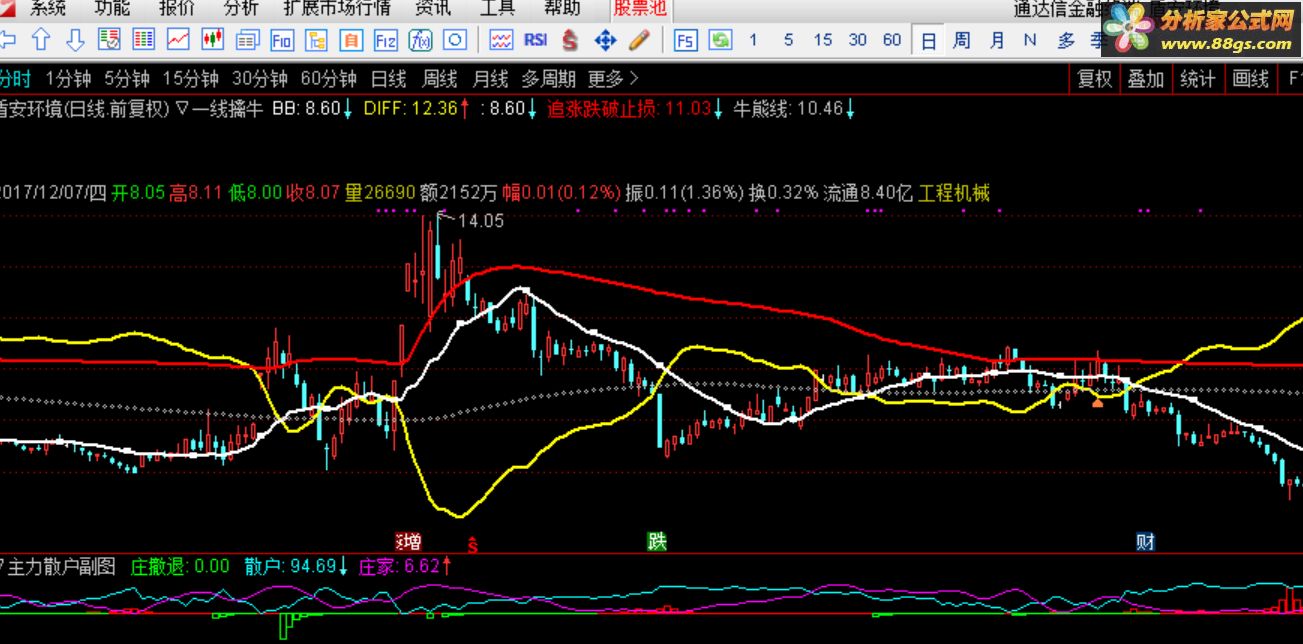Click the 统计 button

[1198, 79]
